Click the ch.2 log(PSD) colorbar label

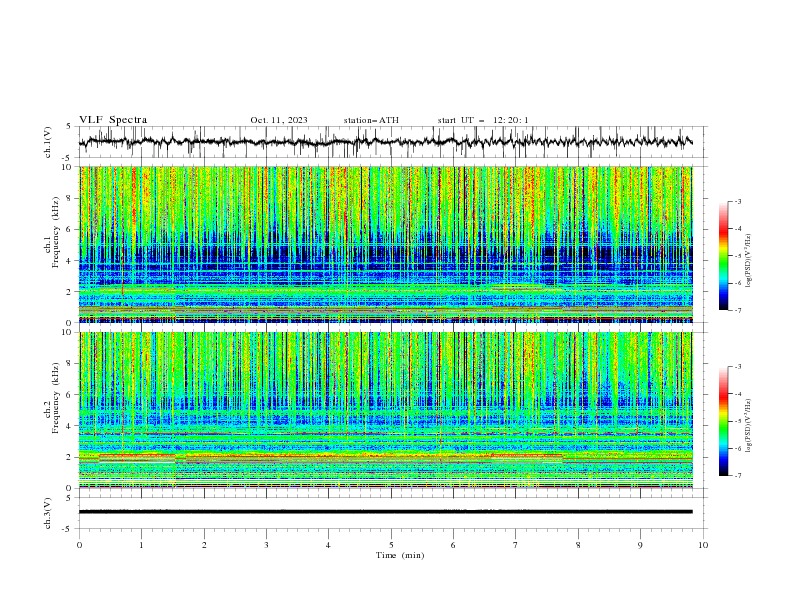749,426
